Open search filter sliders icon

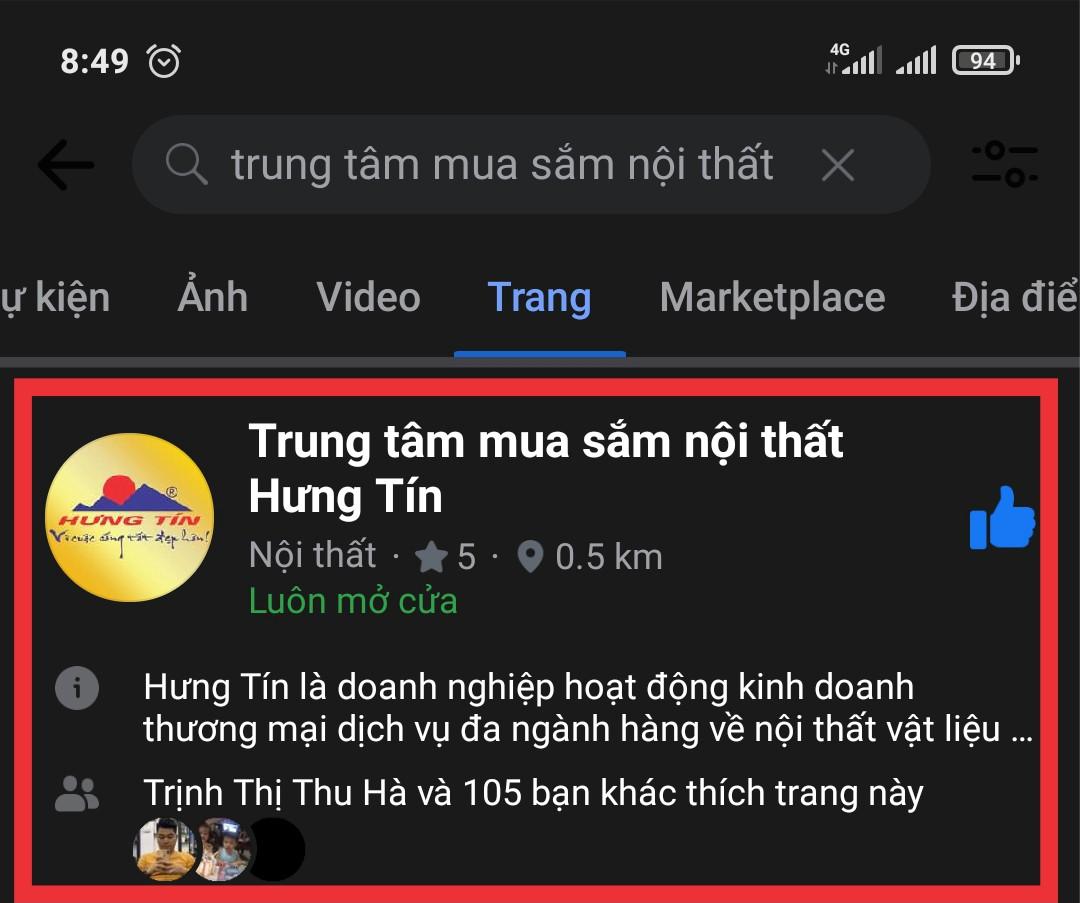(1004, 164)
